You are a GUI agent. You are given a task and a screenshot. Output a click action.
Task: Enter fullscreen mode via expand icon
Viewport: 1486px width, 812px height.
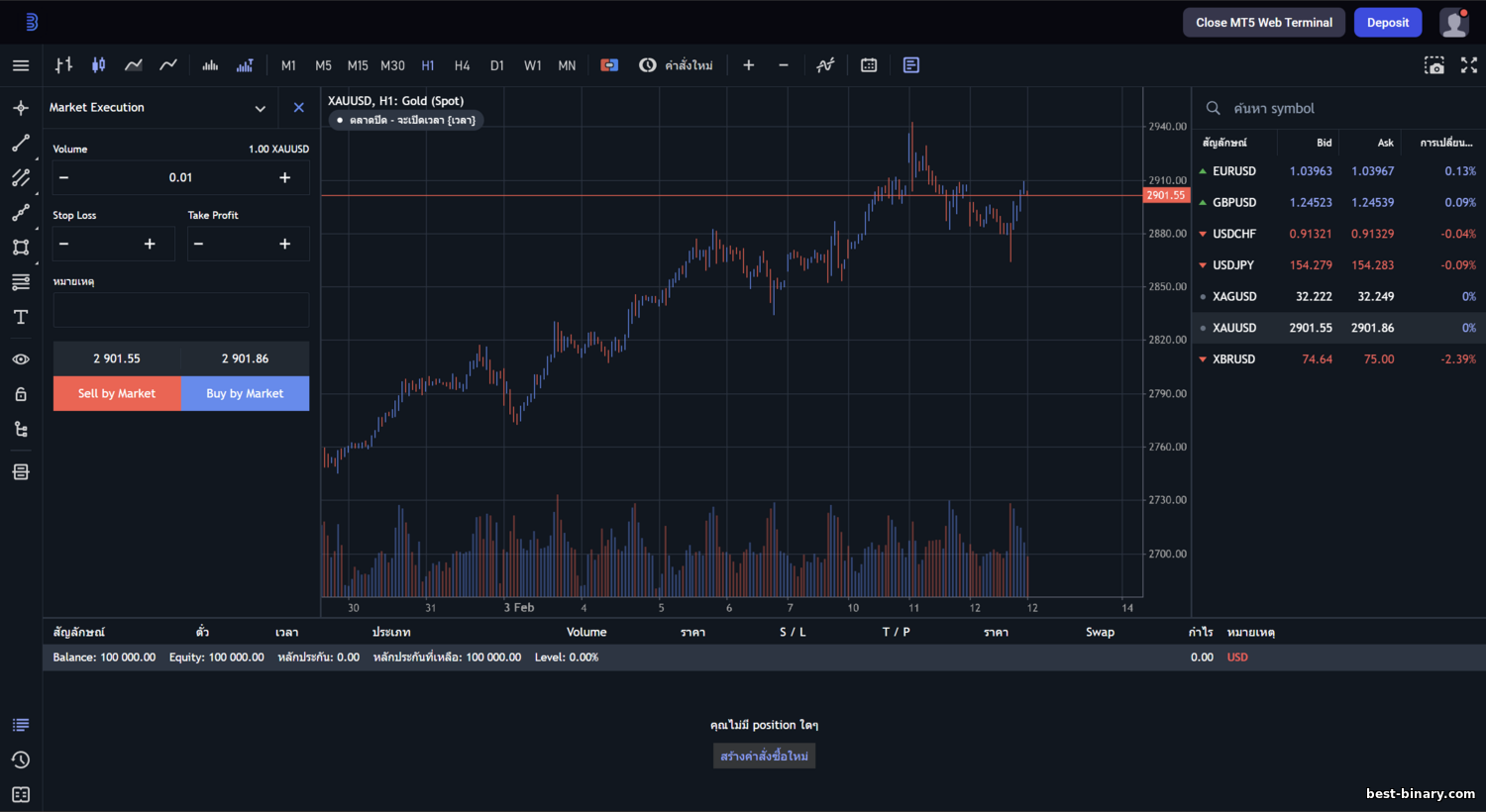(1469, 65)
